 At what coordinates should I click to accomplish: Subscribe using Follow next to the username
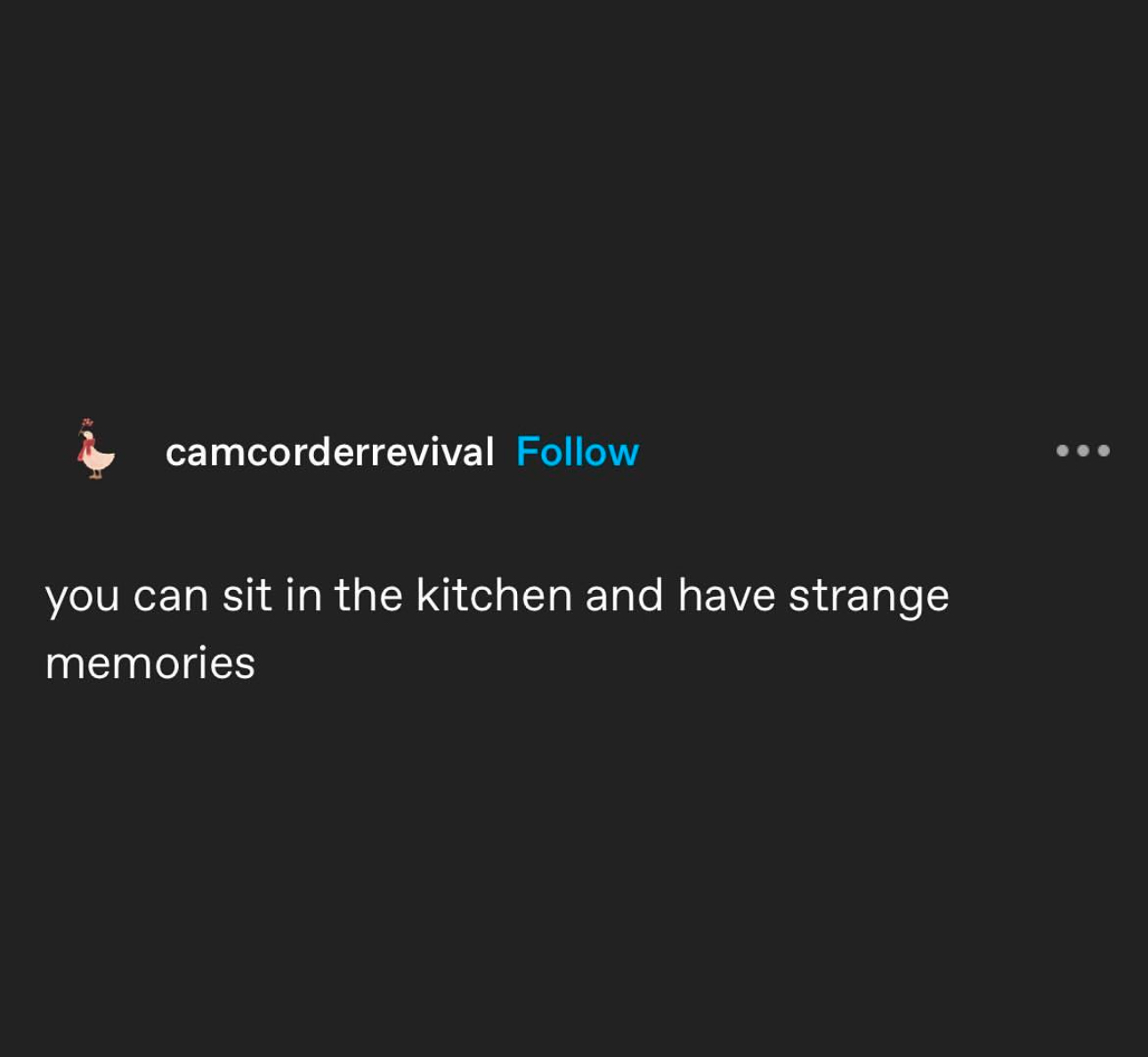[577, 452]
